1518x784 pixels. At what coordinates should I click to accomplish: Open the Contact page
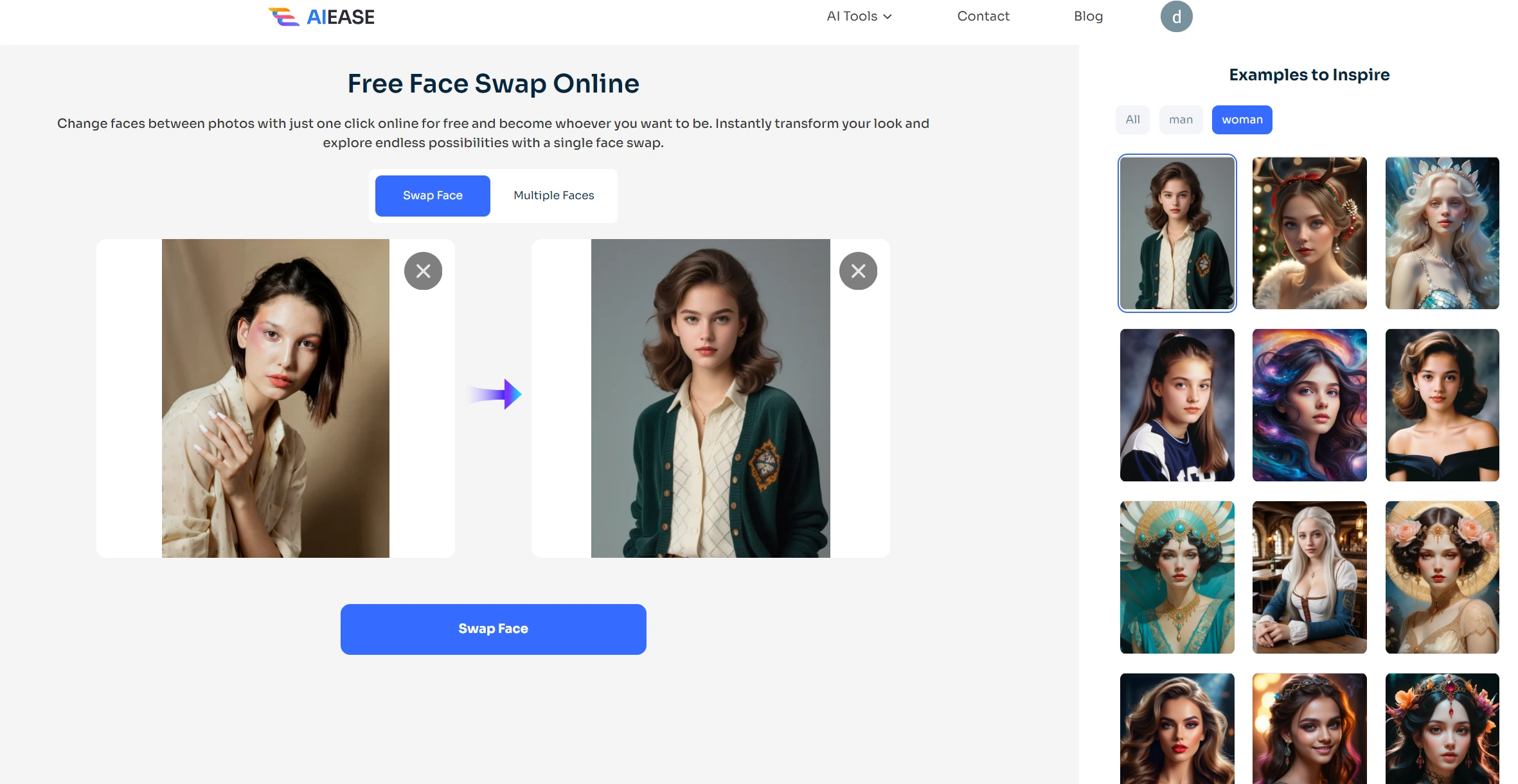[x=983, y=16]
